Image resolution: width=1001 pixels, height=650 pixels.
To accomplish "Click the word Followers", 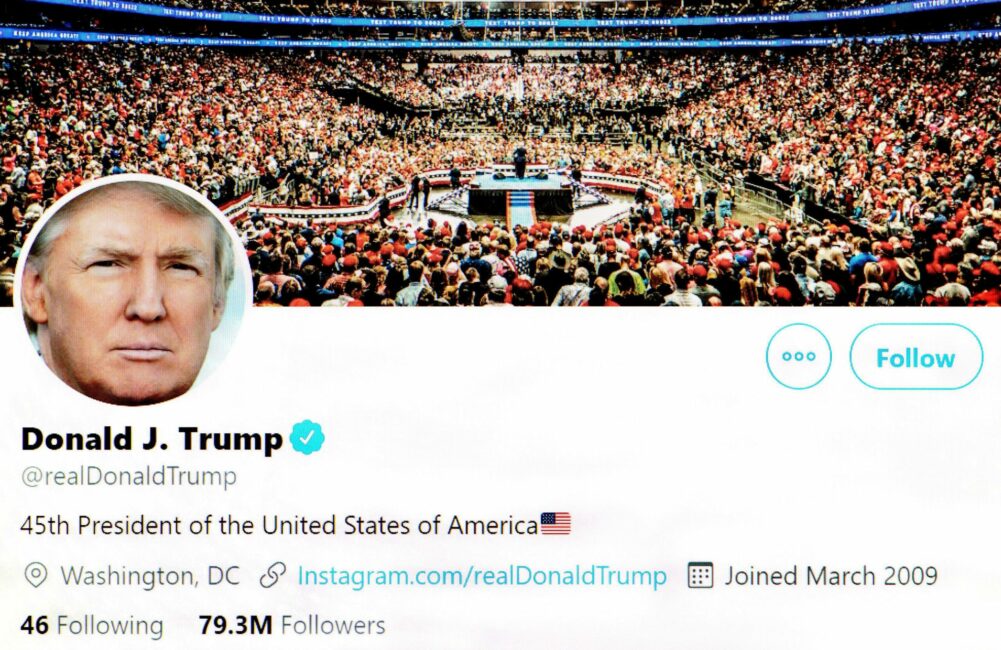I will coord(333,625).
